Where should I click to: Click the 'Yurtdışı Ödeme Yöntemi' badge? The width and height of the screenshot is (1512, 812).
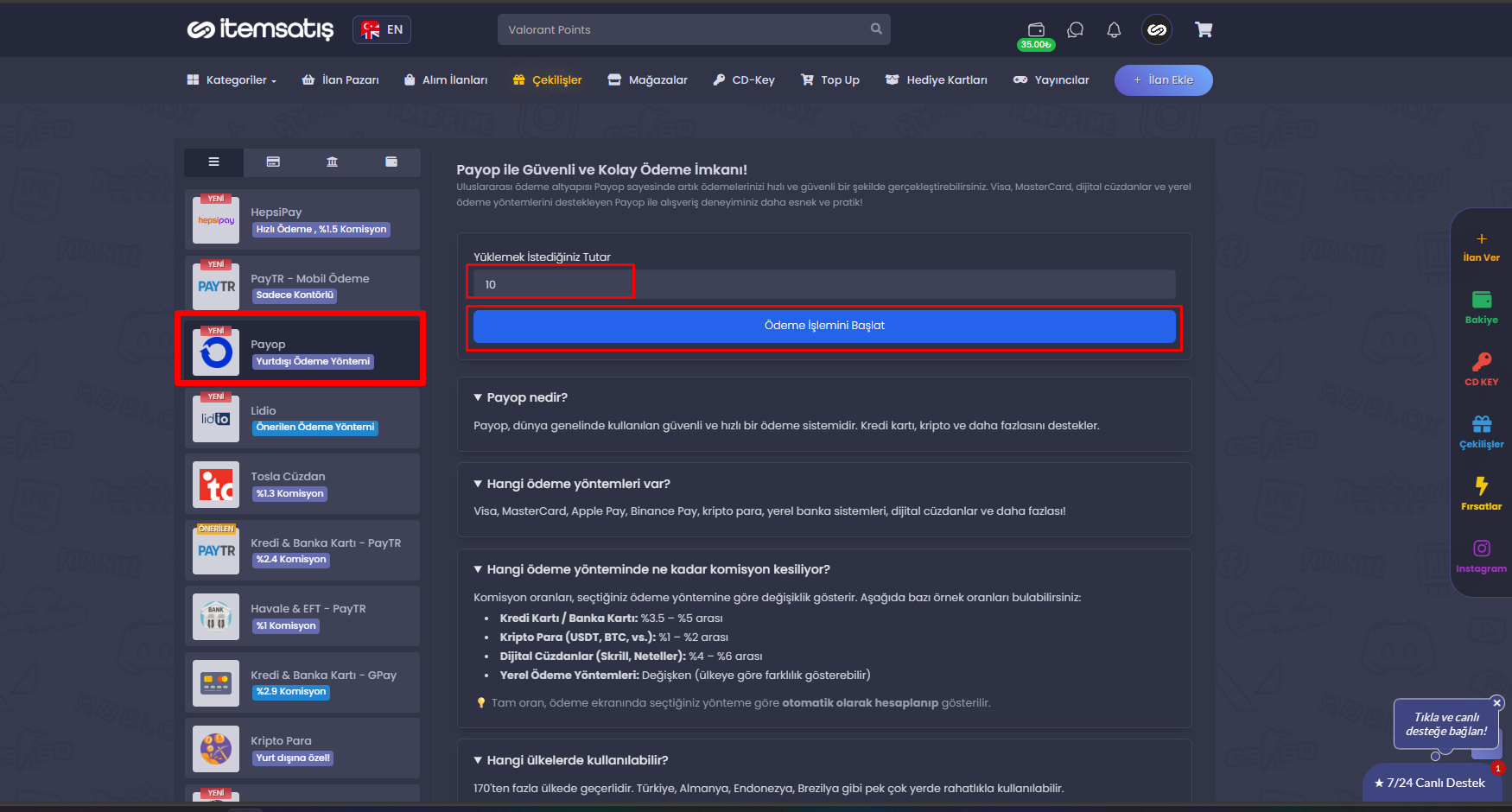[x=313, y=362]
